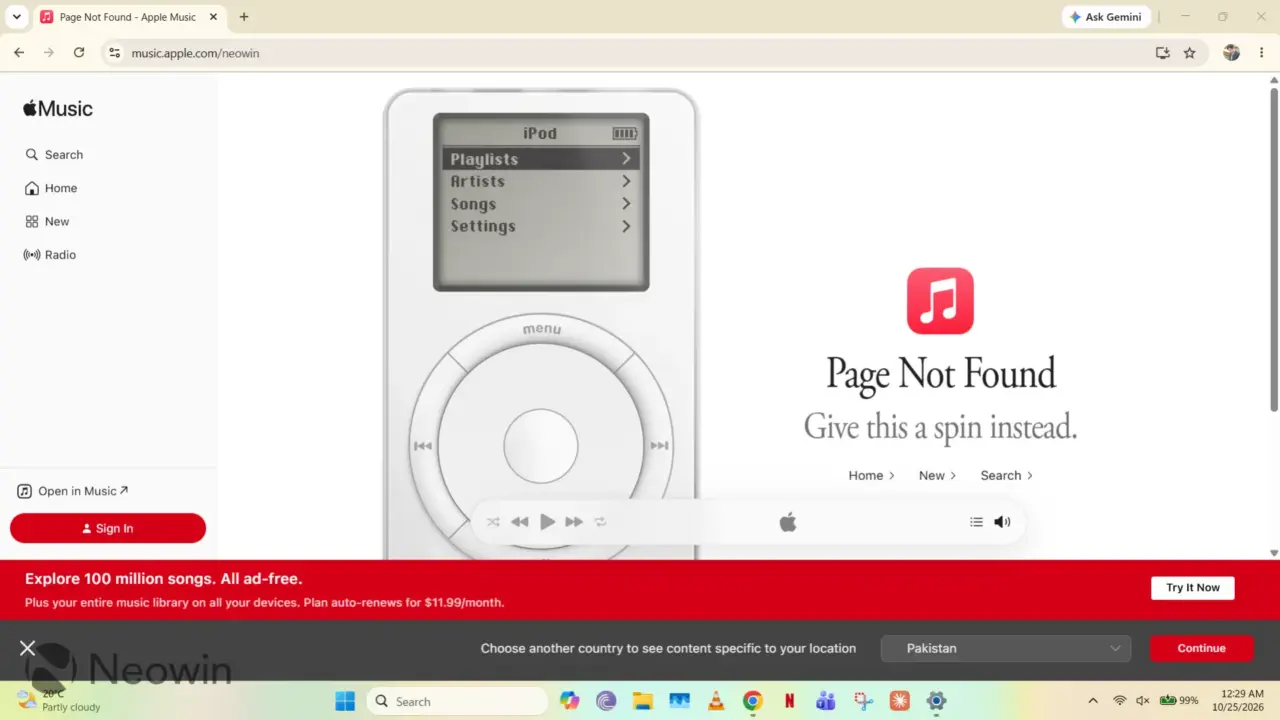Open the Chrome profile avatar
The image size is (1280, 720).
1231,53
